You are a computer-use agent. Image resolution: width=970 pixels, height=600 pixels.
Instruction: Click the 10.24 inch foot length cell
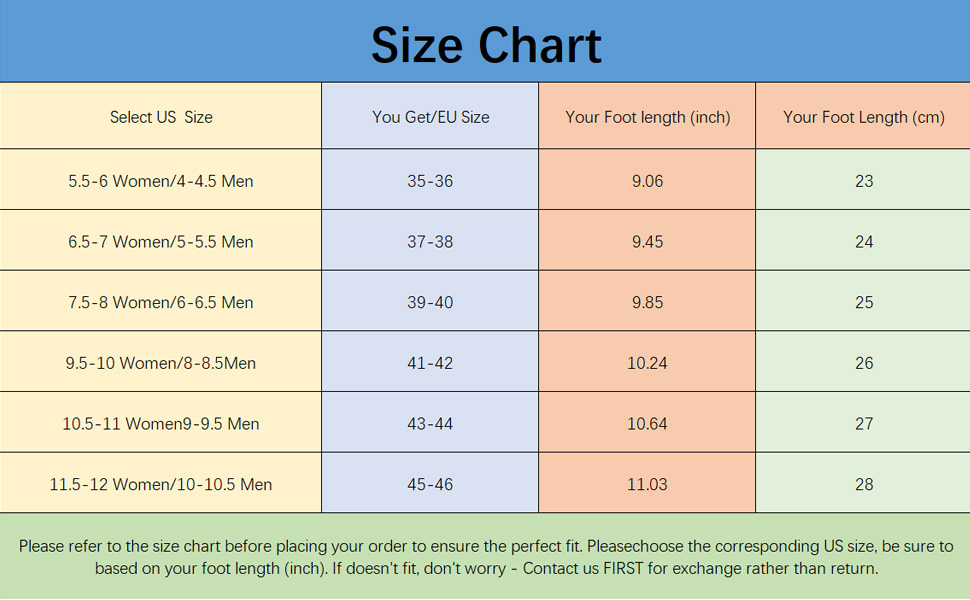[x=647, y=361]
